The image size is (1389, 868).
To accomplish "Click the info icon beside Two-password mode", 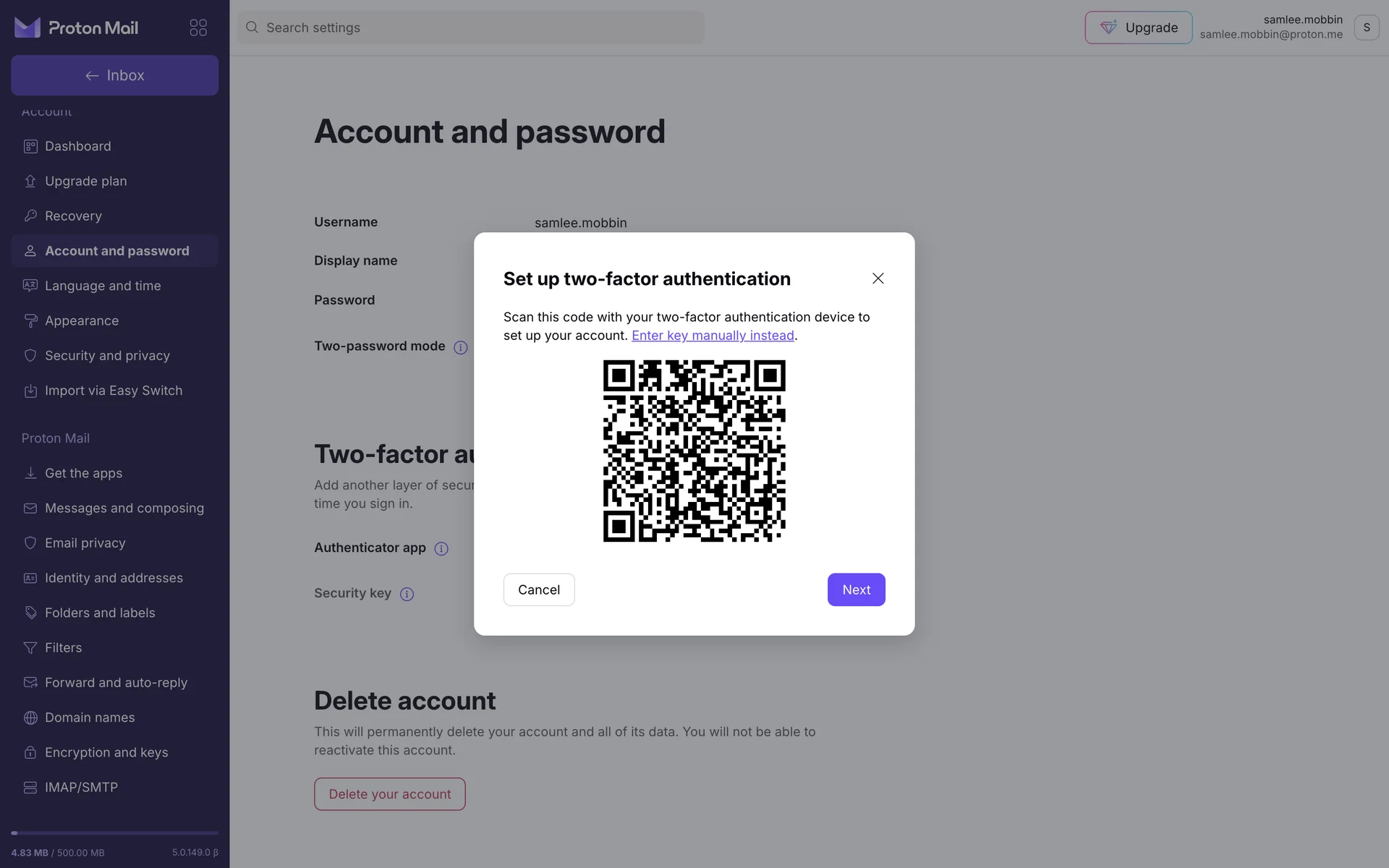I will click(x=461, y=347).
